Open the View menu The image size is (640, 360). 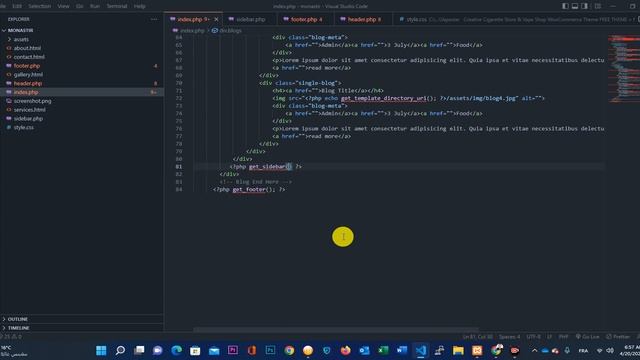(x=63, y=6)
